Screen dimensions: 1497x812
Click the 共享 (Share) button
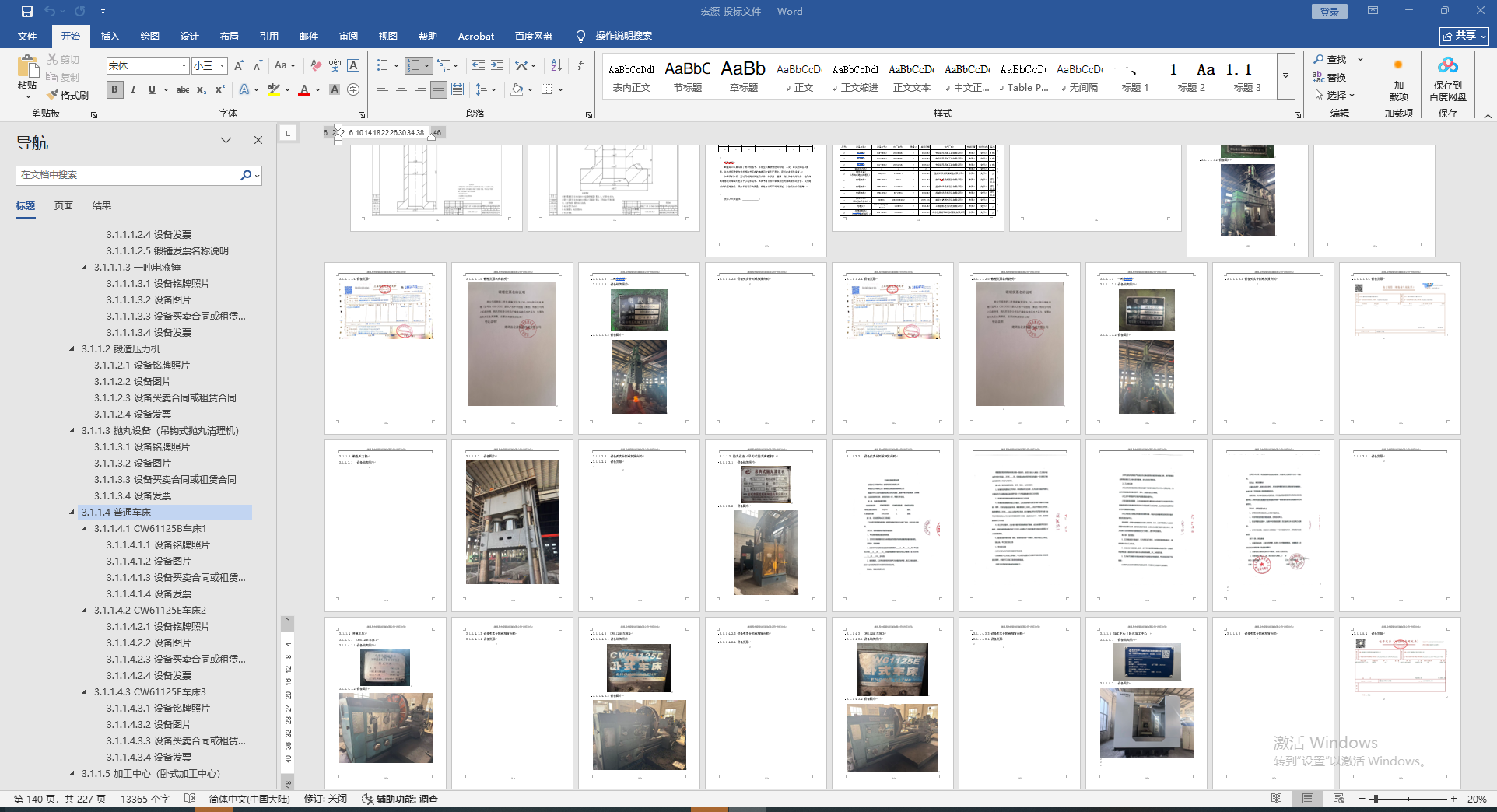coord(1464,36)
